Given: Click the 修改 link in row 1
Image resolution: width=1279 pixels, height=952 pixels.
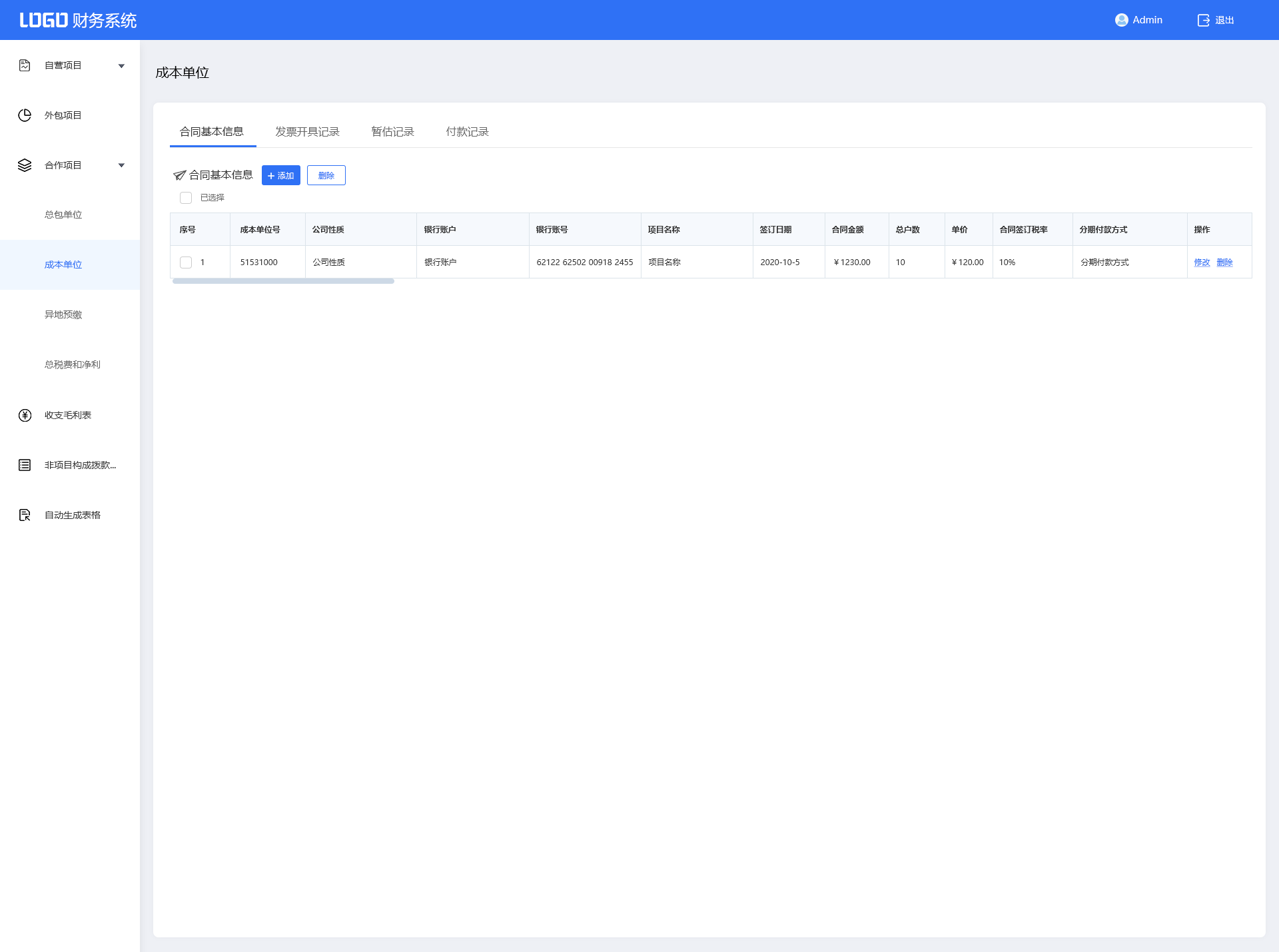Looking at the screenshot, I should (1202, 262).
